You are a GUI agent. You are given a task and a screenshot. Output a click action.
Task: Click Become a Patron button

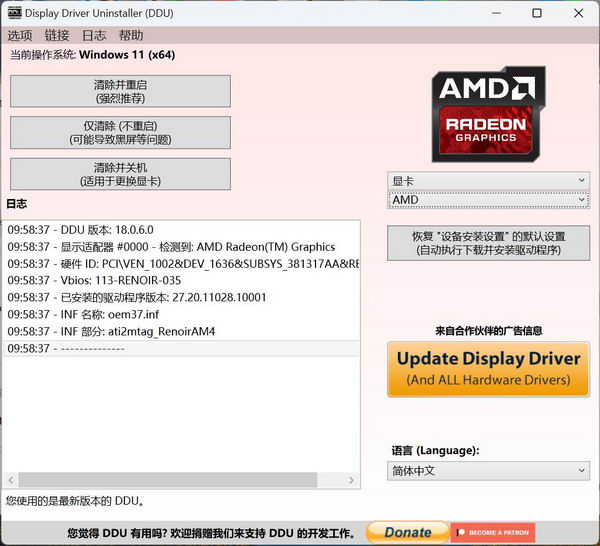[x=493, y=532]
